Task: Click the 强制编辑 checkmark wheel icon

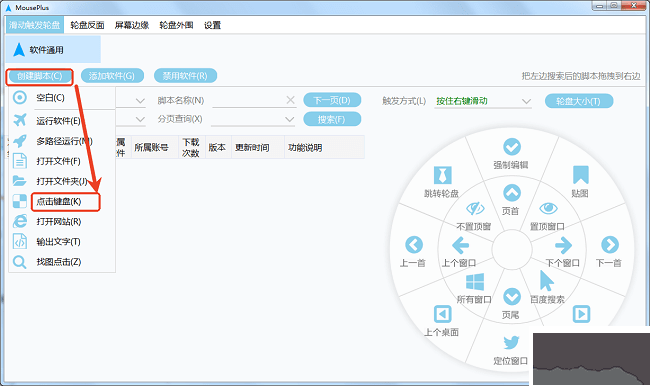Action: tap(512, 147)
